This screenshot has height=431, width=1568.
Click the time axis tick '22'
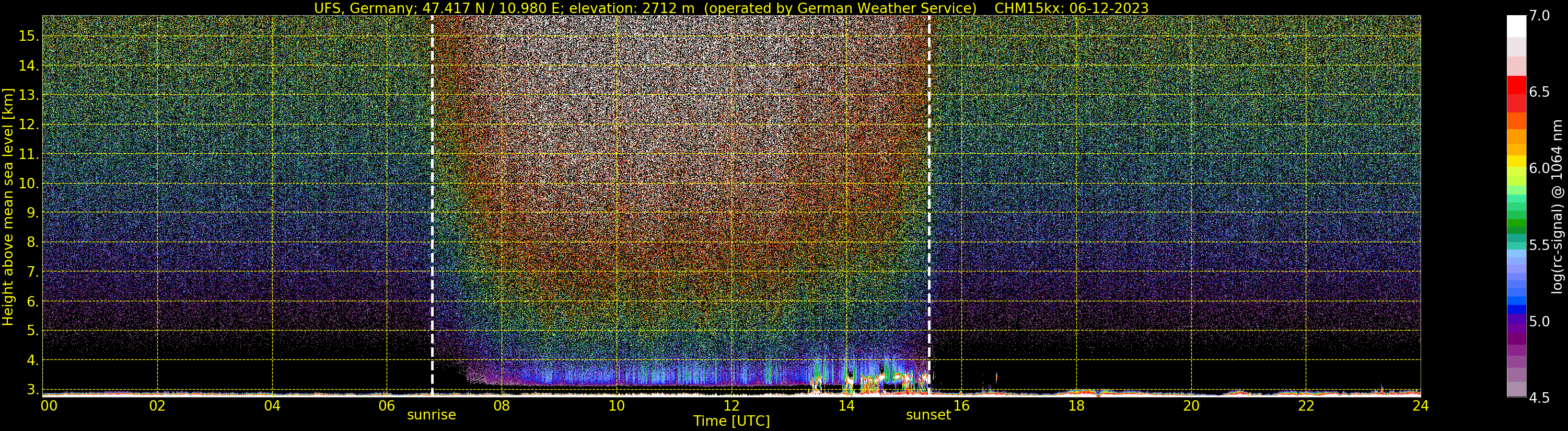tap(1306, 405)
